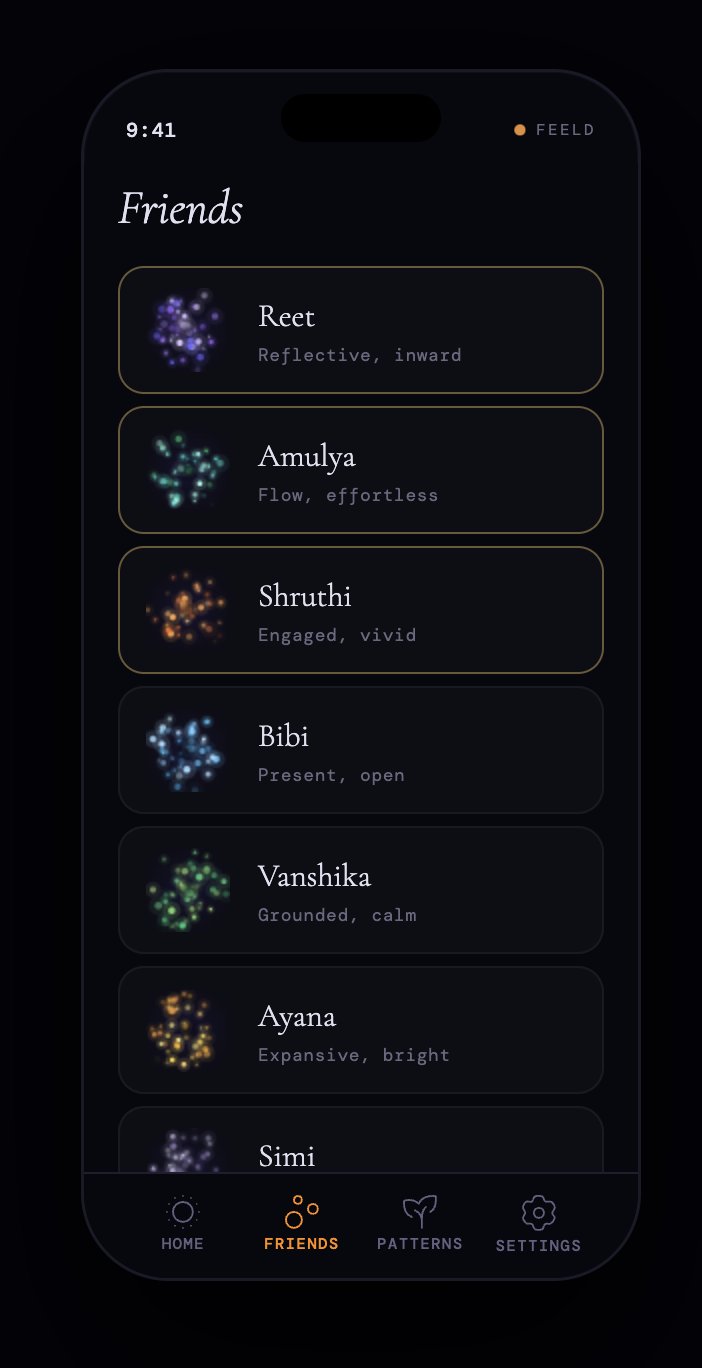This screenshot has height=1368, width=702.
Task: Select Vanshika "Grounded, calm" status text
Action: click(x=337, y=915)
